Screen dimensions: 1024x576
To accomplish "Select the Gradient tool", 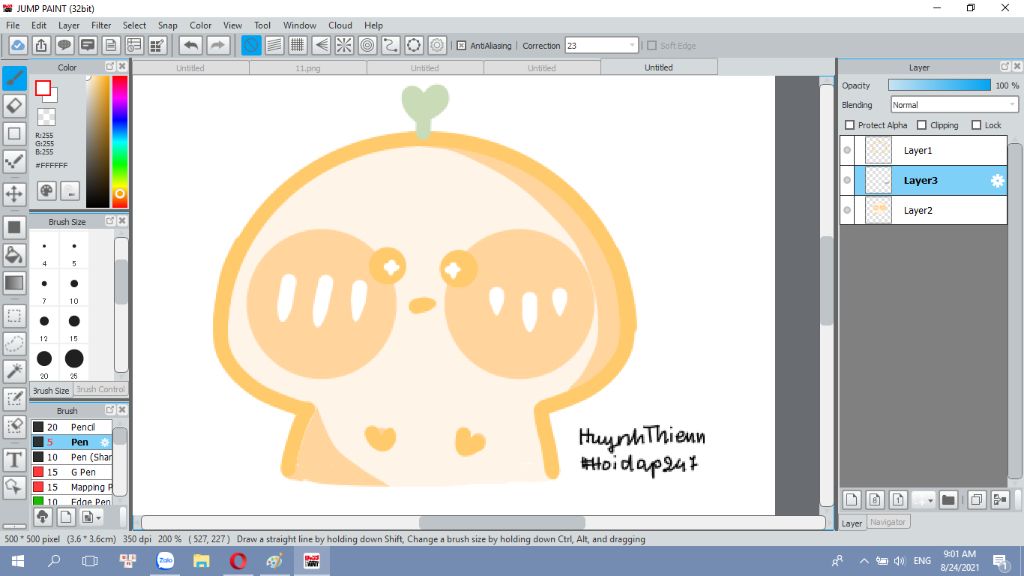I will (14, 283).
